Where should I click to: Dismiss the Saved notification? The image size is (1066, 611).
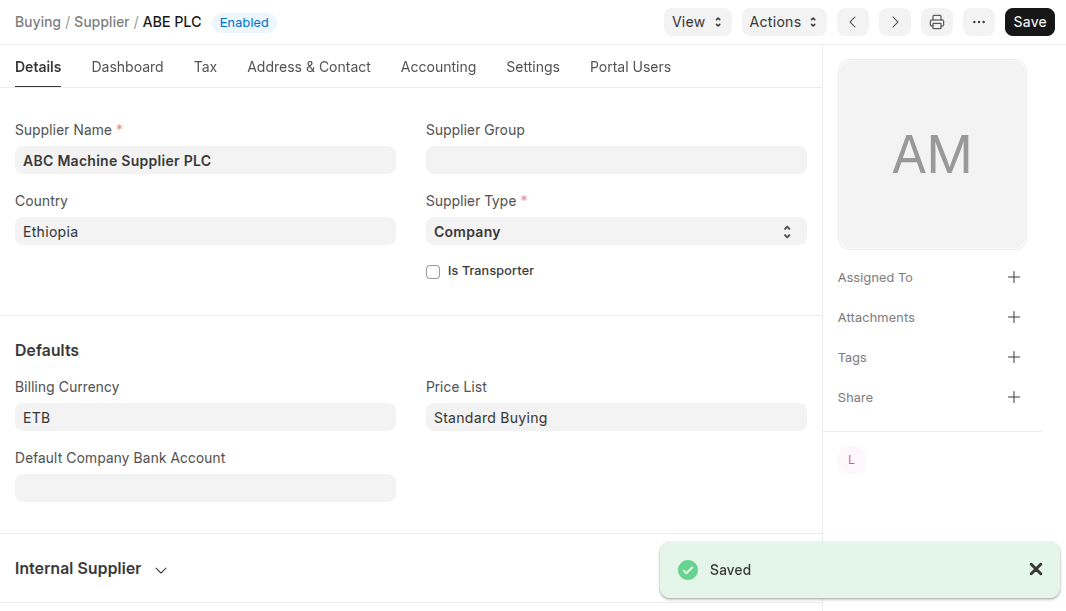coord(1036,569)
